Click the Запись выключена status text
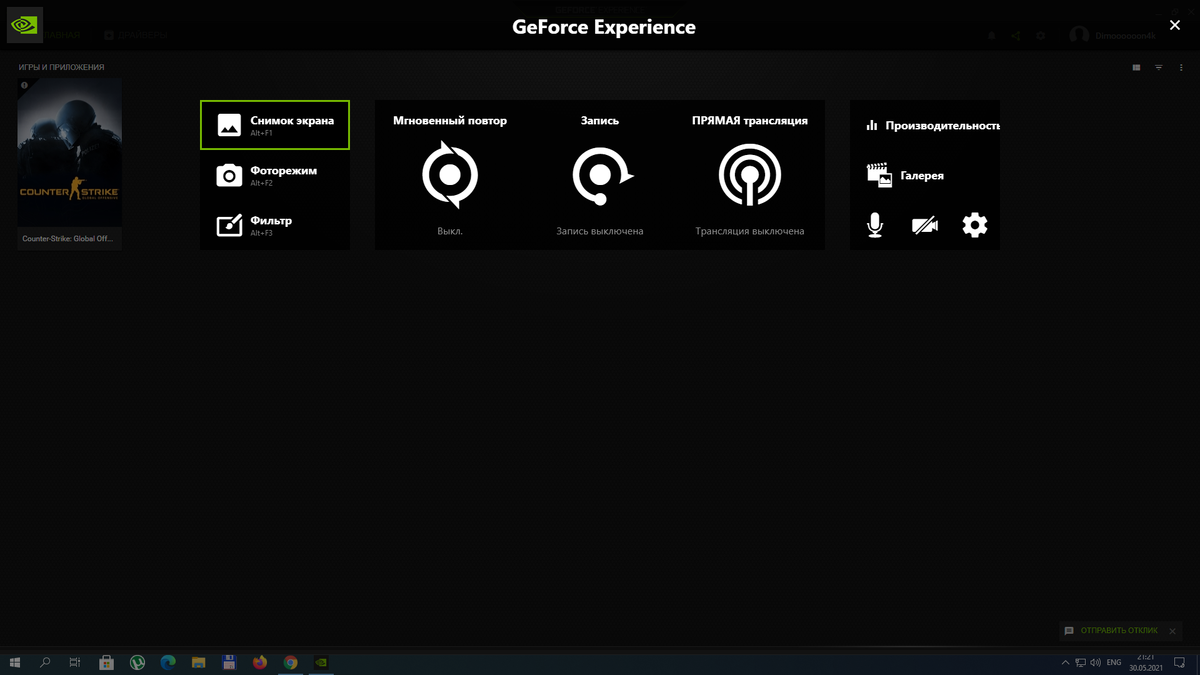The width and height of the screenshot is (1200, 675). tap(600, 231)
